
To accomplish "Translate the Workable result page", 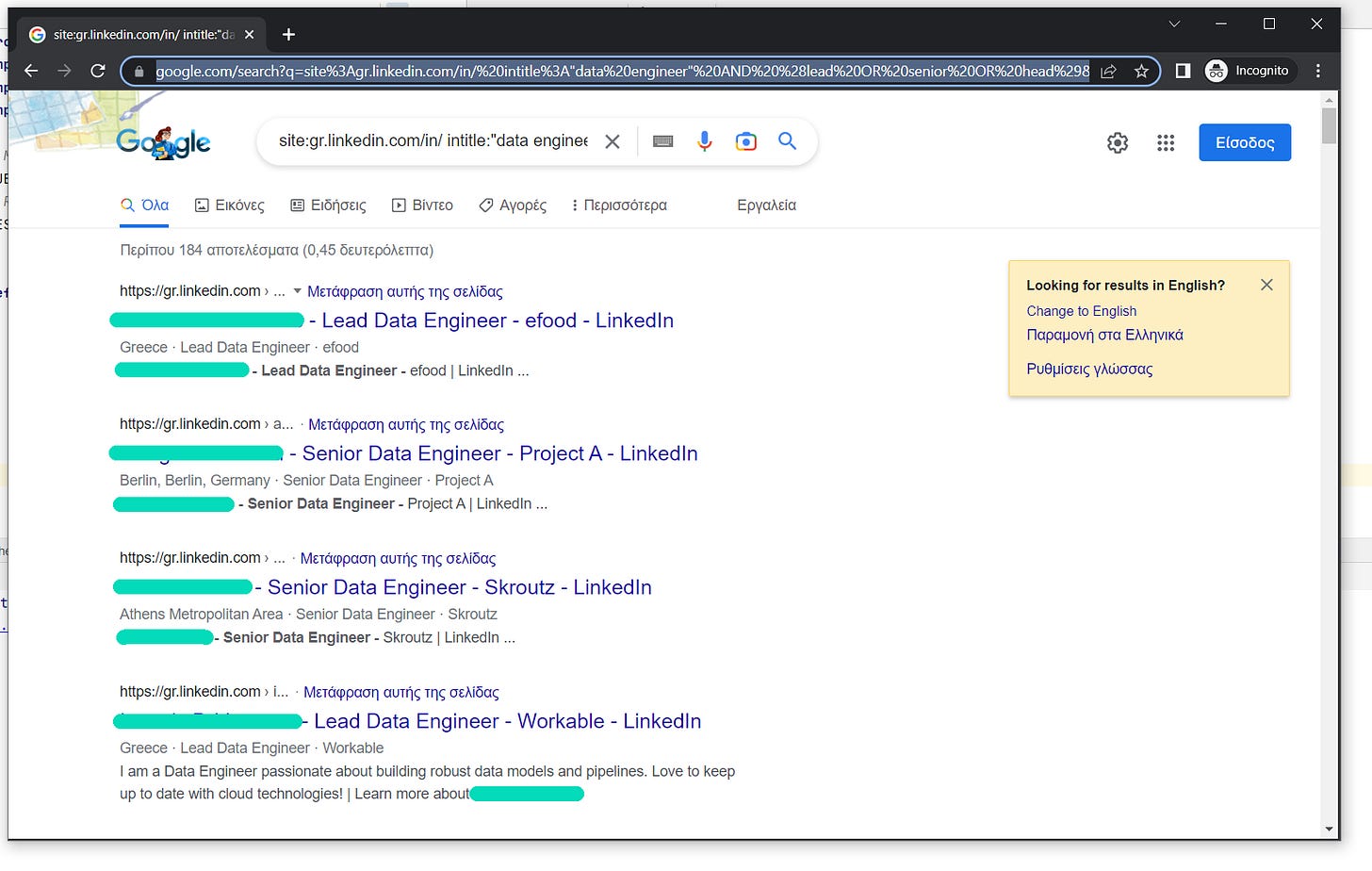I will [x=401, y=693].
